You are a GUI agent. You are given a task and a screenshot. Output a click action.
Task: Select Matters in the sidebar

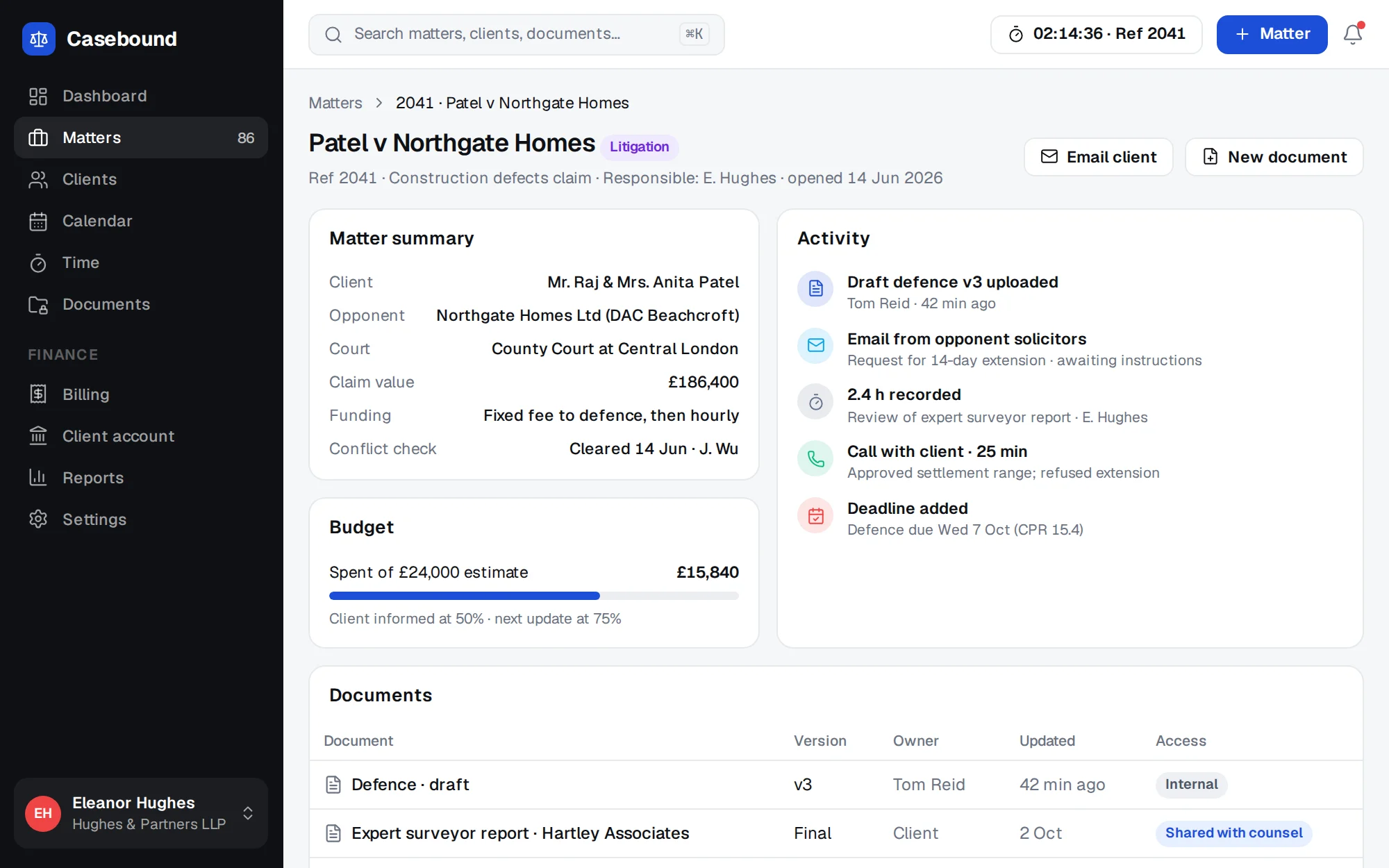141,137
